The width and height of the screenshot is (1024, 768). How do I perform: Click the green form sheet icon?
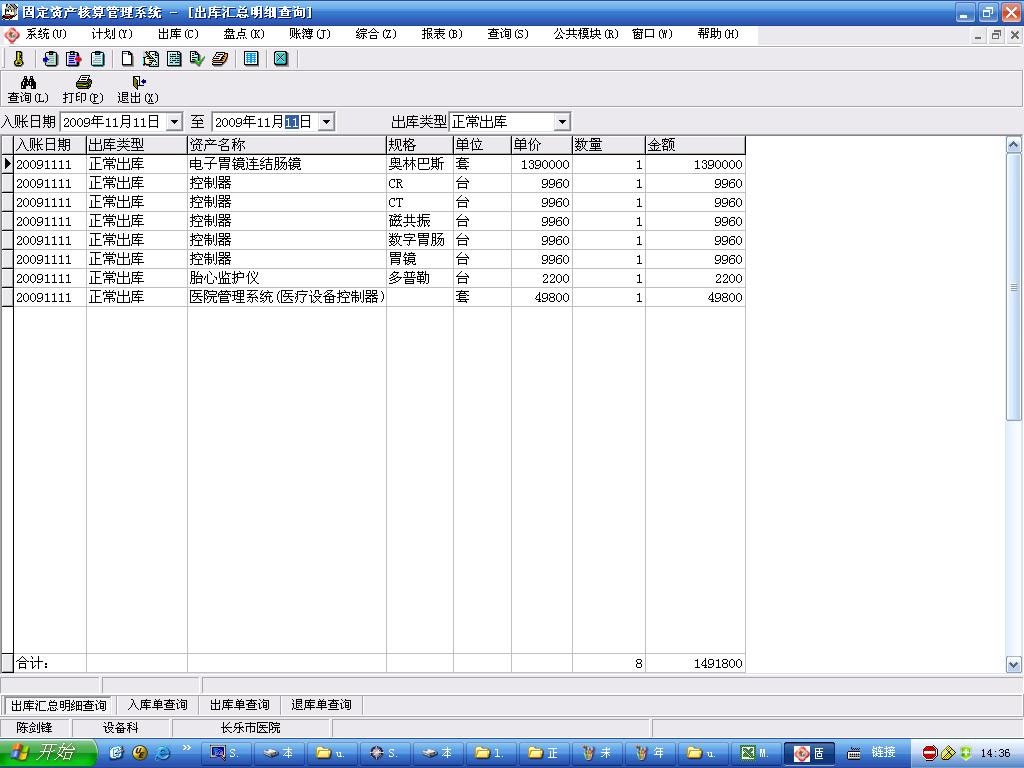[174, 59]
